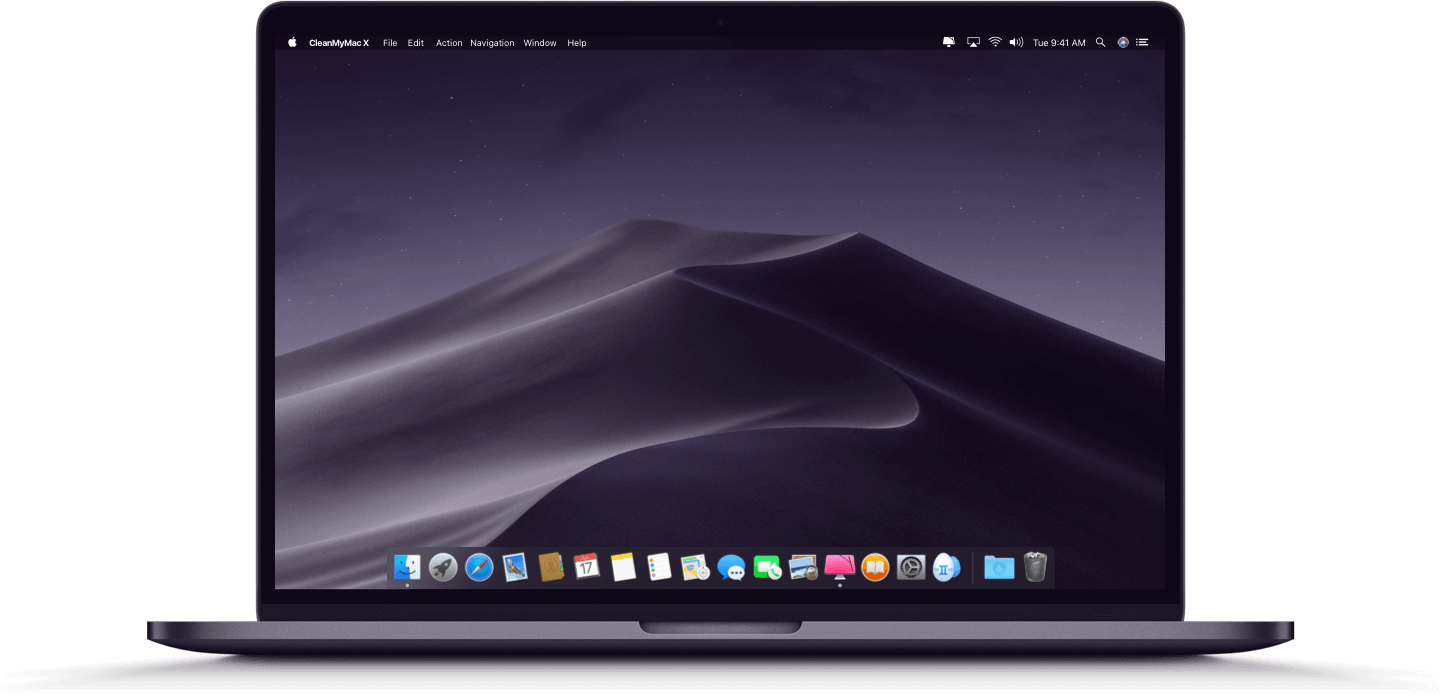
Task: Open the Apple menu
Action: (293, 43)
